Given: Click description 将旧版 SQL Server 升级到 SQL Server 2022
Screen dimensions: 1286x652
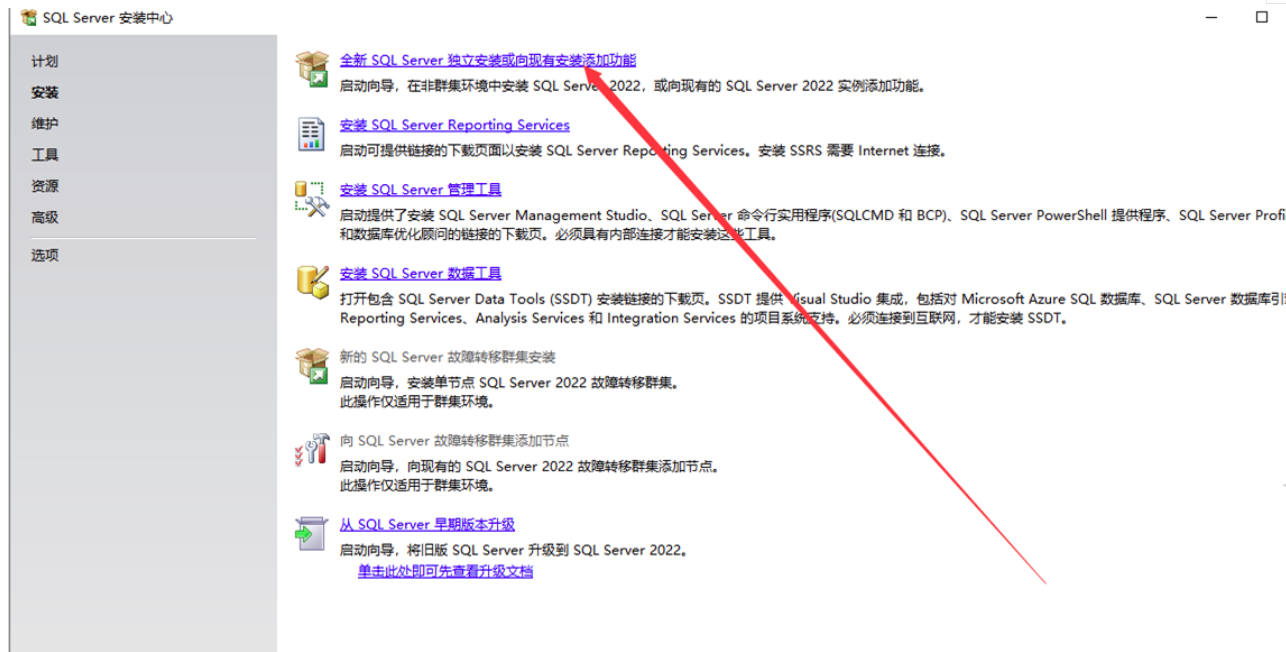Looking at the screenshot, I should click(514, 550).
